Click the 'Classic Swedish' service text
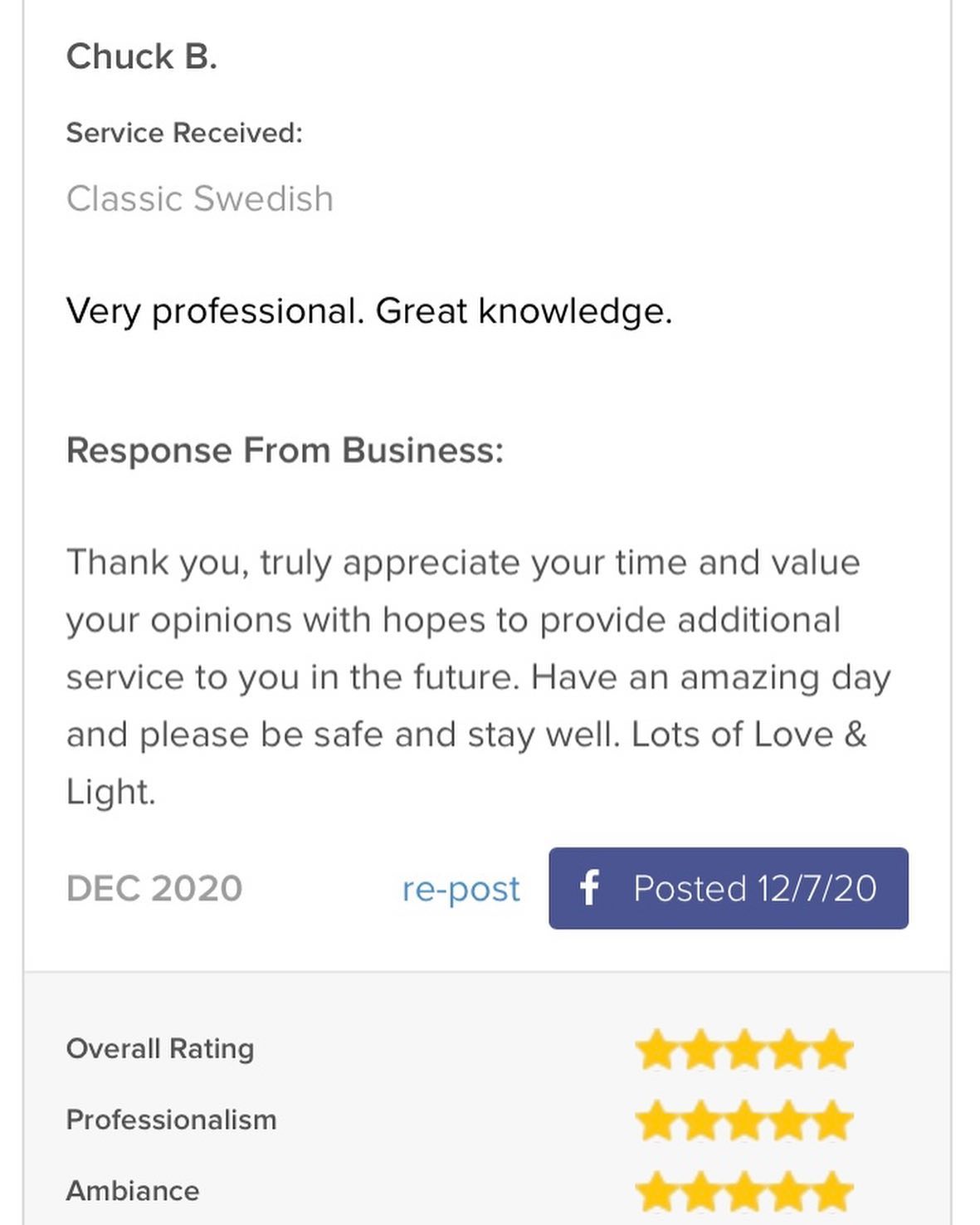The height and width of the screenshot is (1225, 980). (199, 199)
